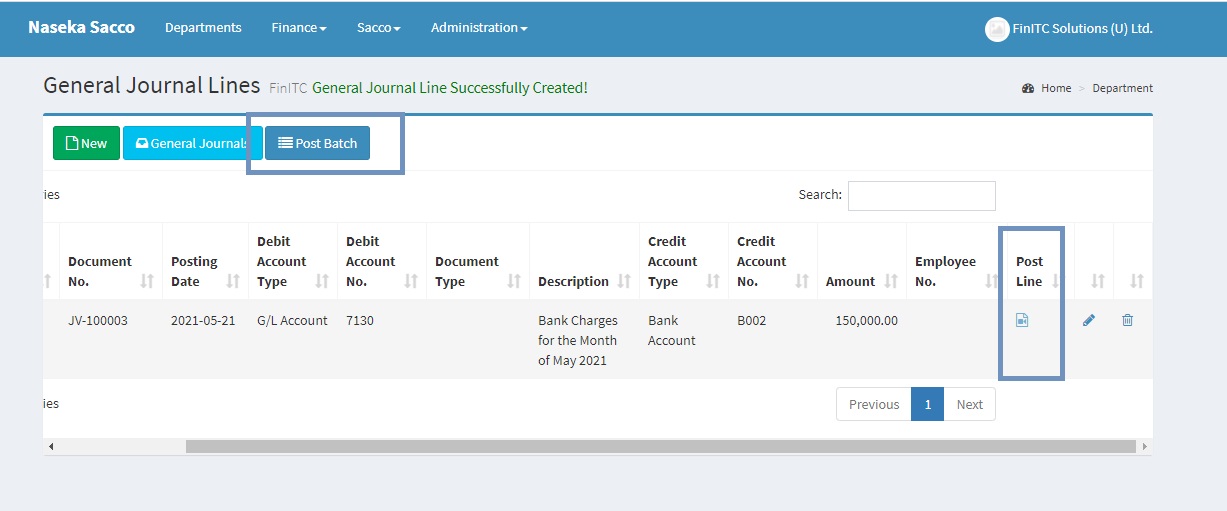This screenshot has height=511, width=1227.
Task: Expand the Administration dropdown menu
Action: click(479, 28)
